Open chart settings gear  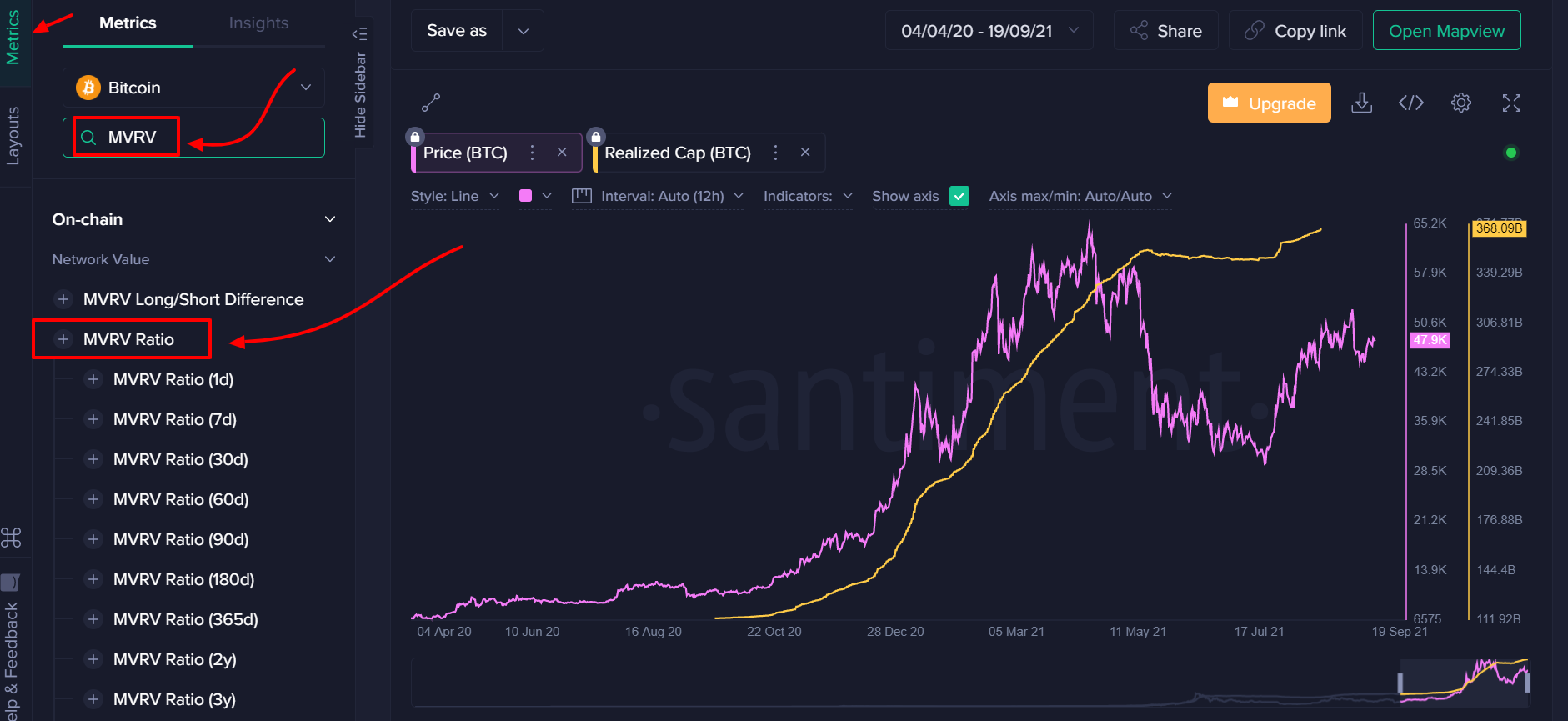click(x=1461, y=103)
